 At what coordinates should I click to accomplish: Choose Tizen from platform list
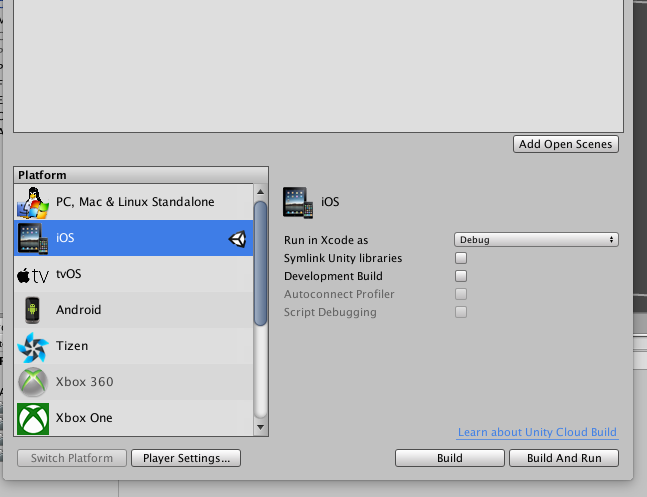[x=134, y=346]
